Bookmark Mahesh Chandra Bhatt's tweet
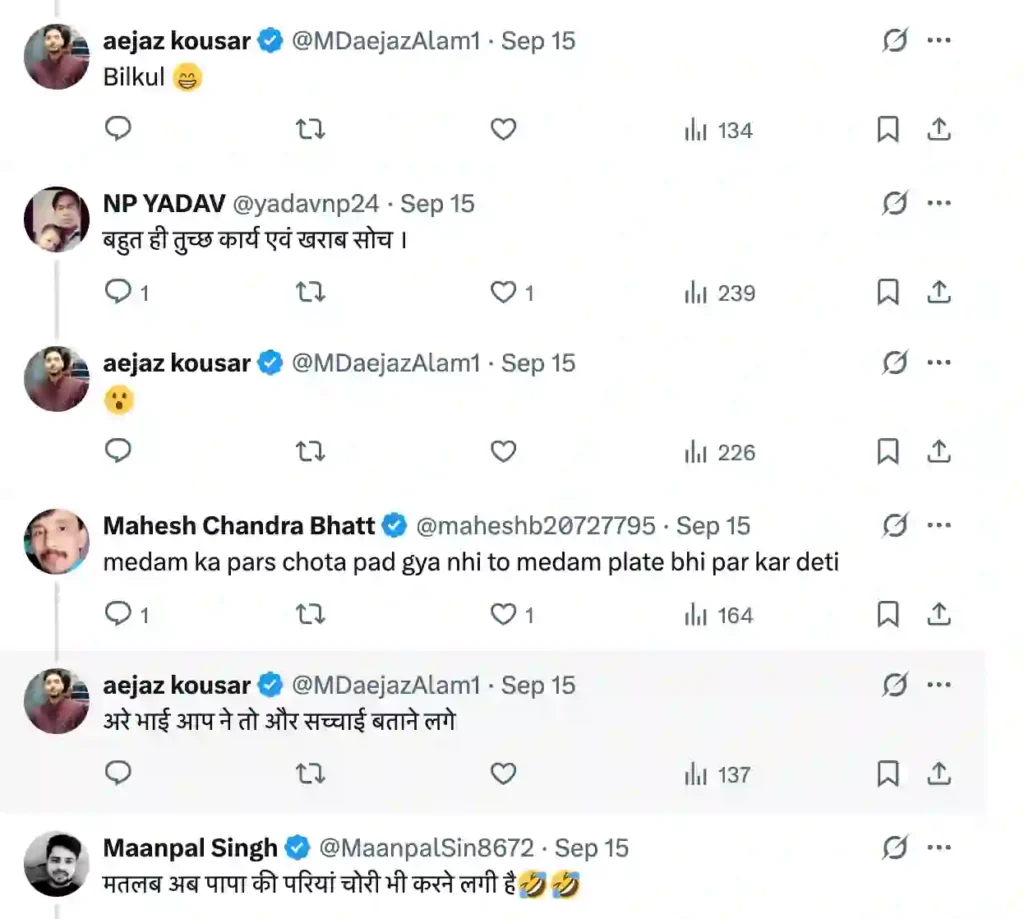Screen dimensions: 1024x919 point(887,614)
